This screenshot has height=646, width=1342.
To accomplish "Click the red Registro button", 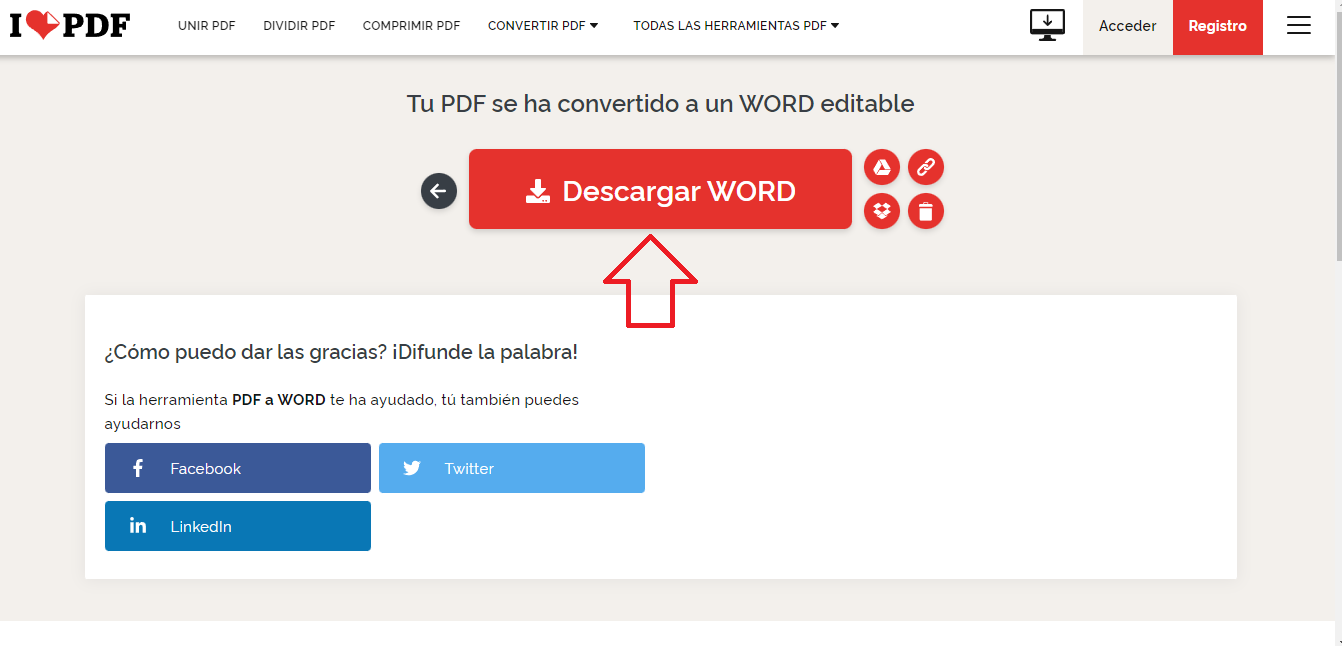I will coord(1217,26).
